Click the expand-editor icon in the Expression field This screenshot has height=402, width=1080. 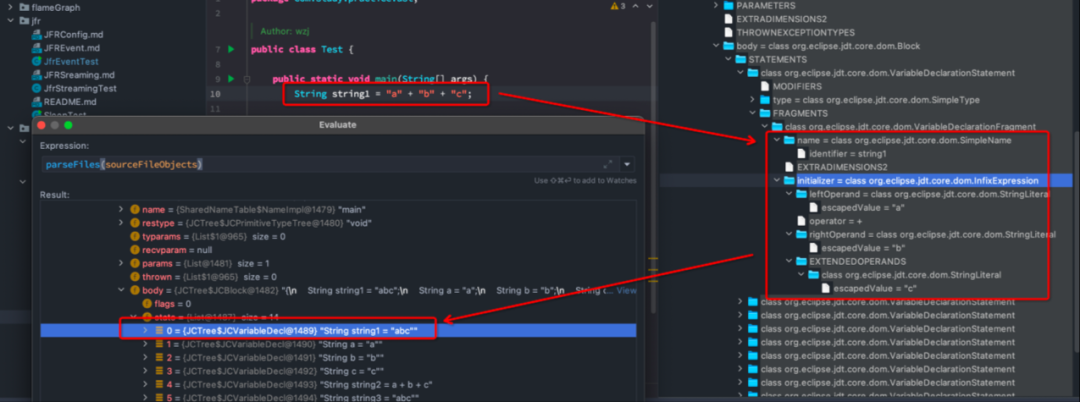coord(608,165)
